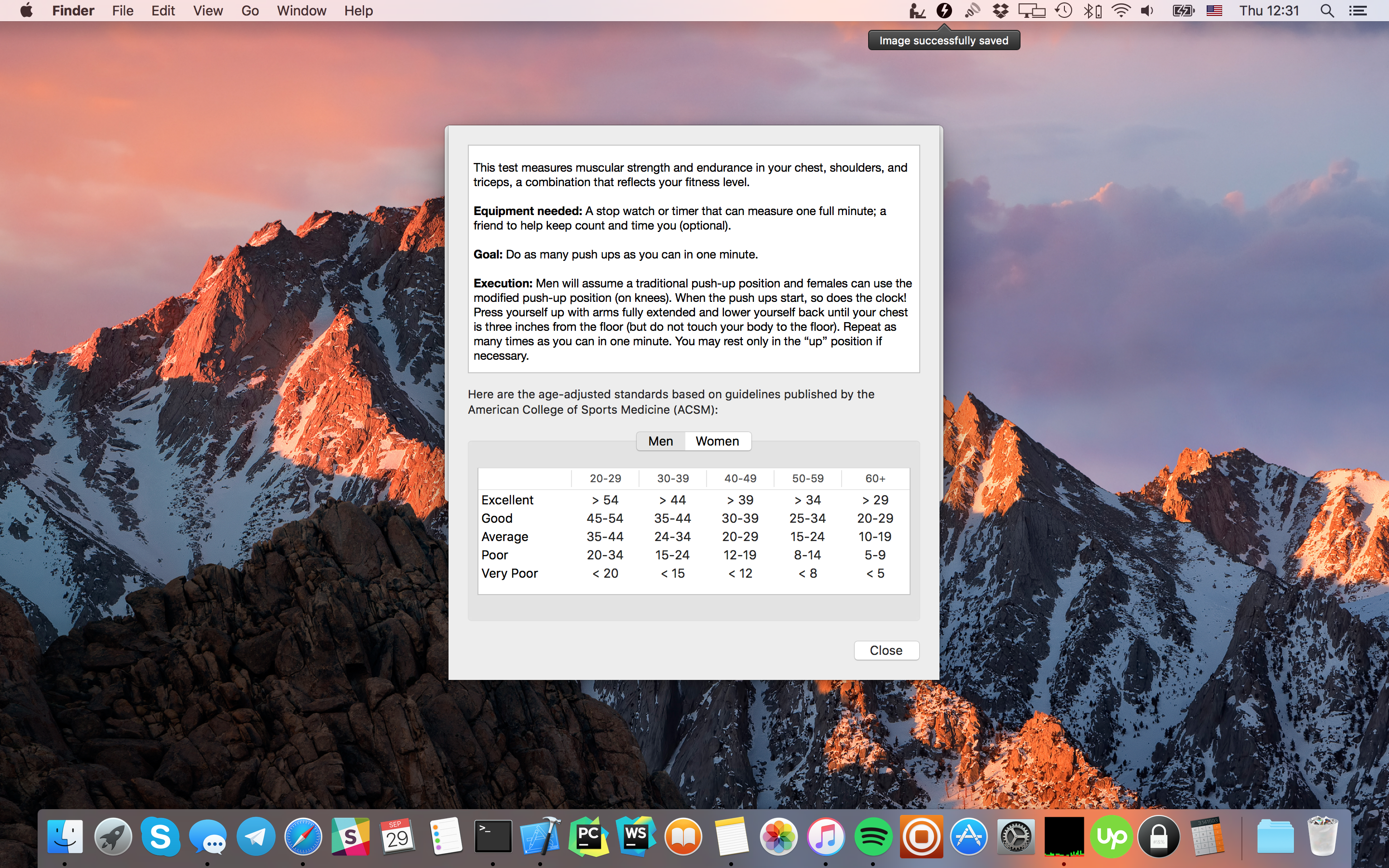Open the Wi-Fi status menu
Screen dimensions: 1389x868
point(1120,11)
